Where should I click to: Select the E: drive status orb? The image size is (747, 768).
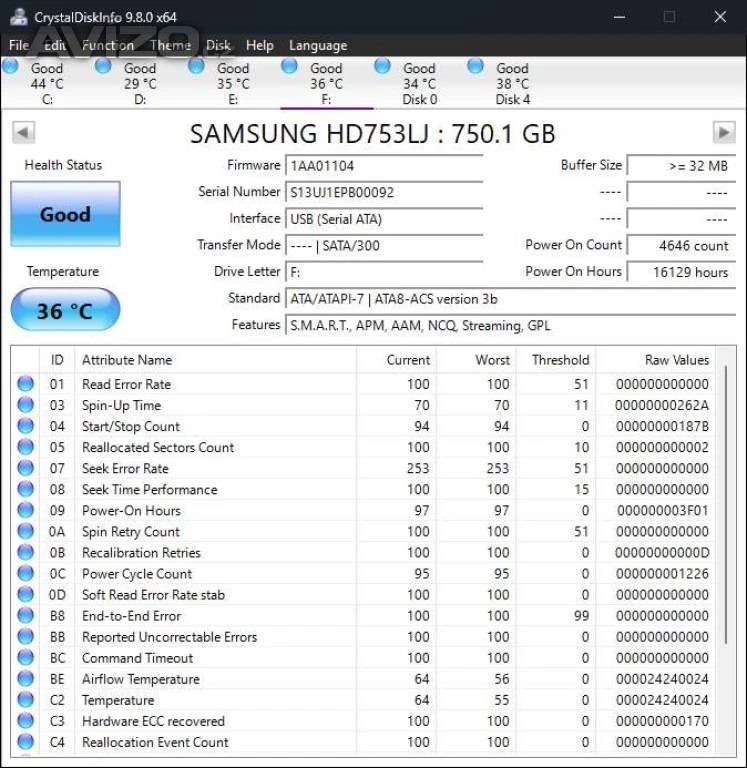(x=197, y=66)
